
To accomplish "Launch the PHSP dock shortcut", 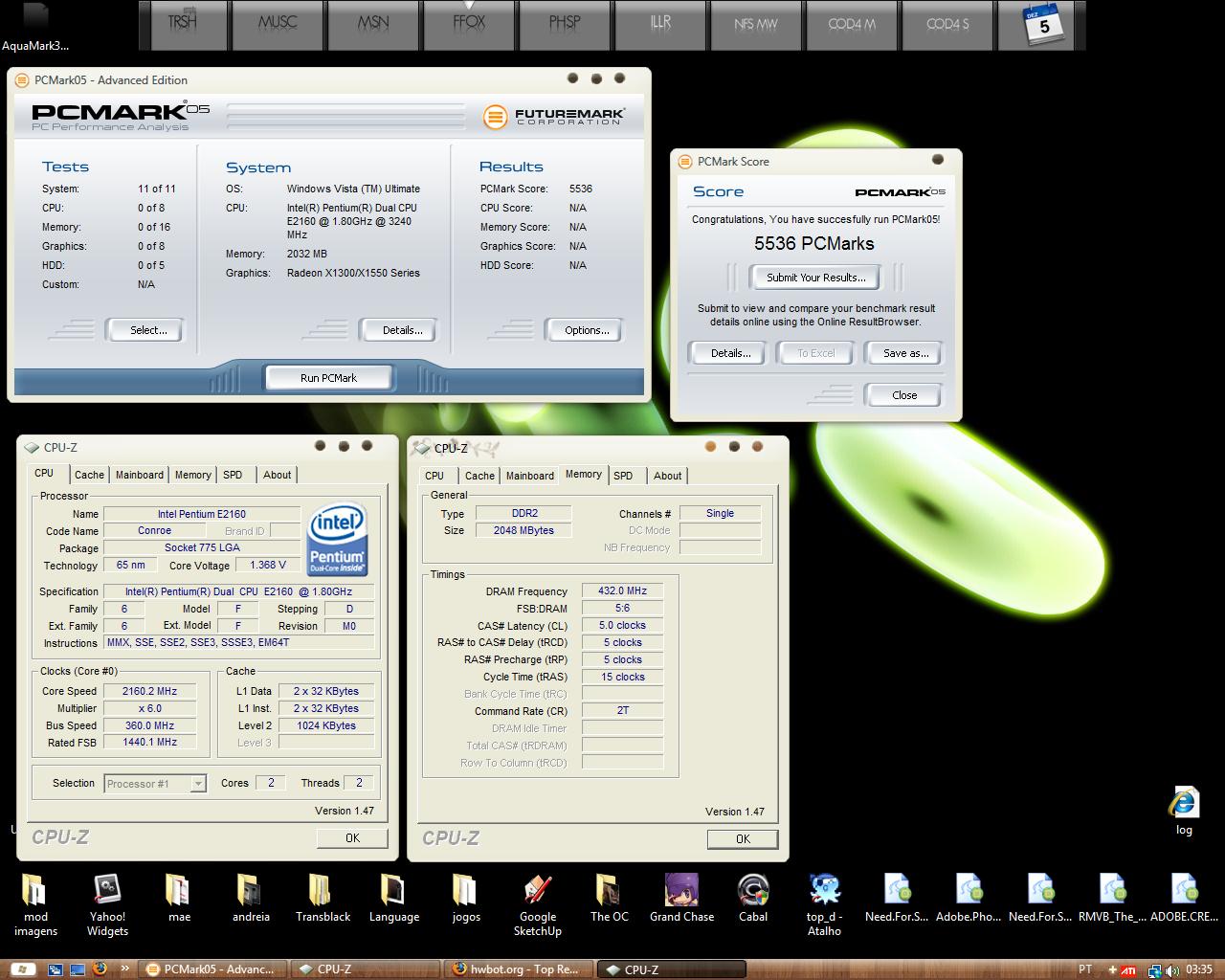I will (x=565, y=24).
